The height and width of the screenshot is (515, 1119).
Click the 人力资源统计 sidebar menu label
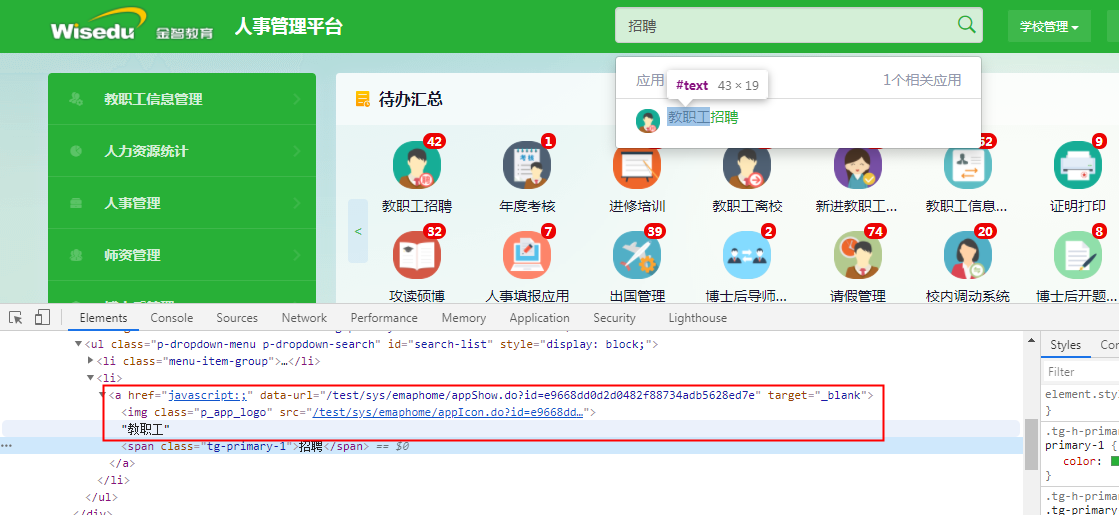[x=146, y=151]
